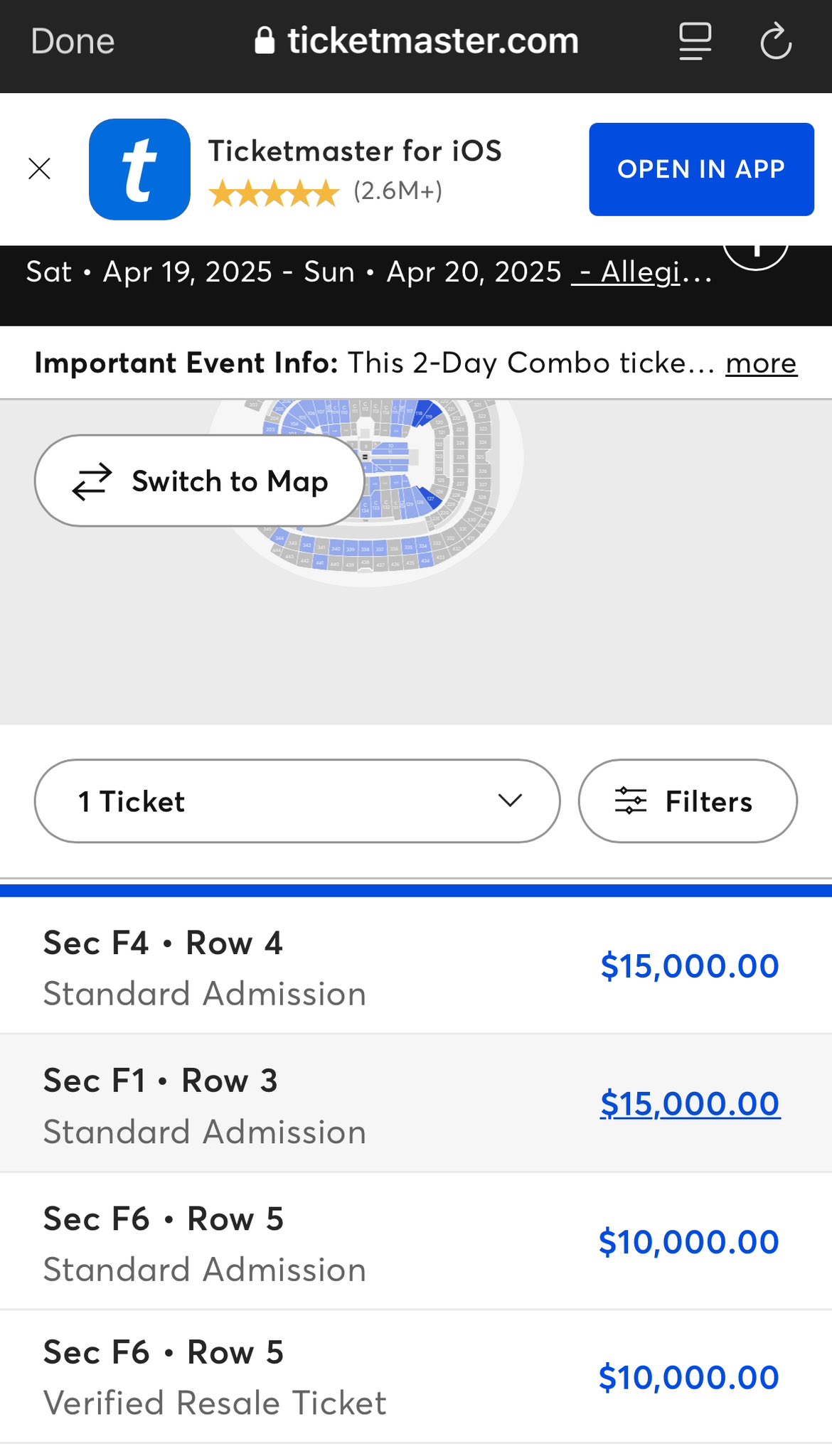Screen dimensions: 832x1456
Task: Tap the sliders icon on Filters
Action: [631, 801]
